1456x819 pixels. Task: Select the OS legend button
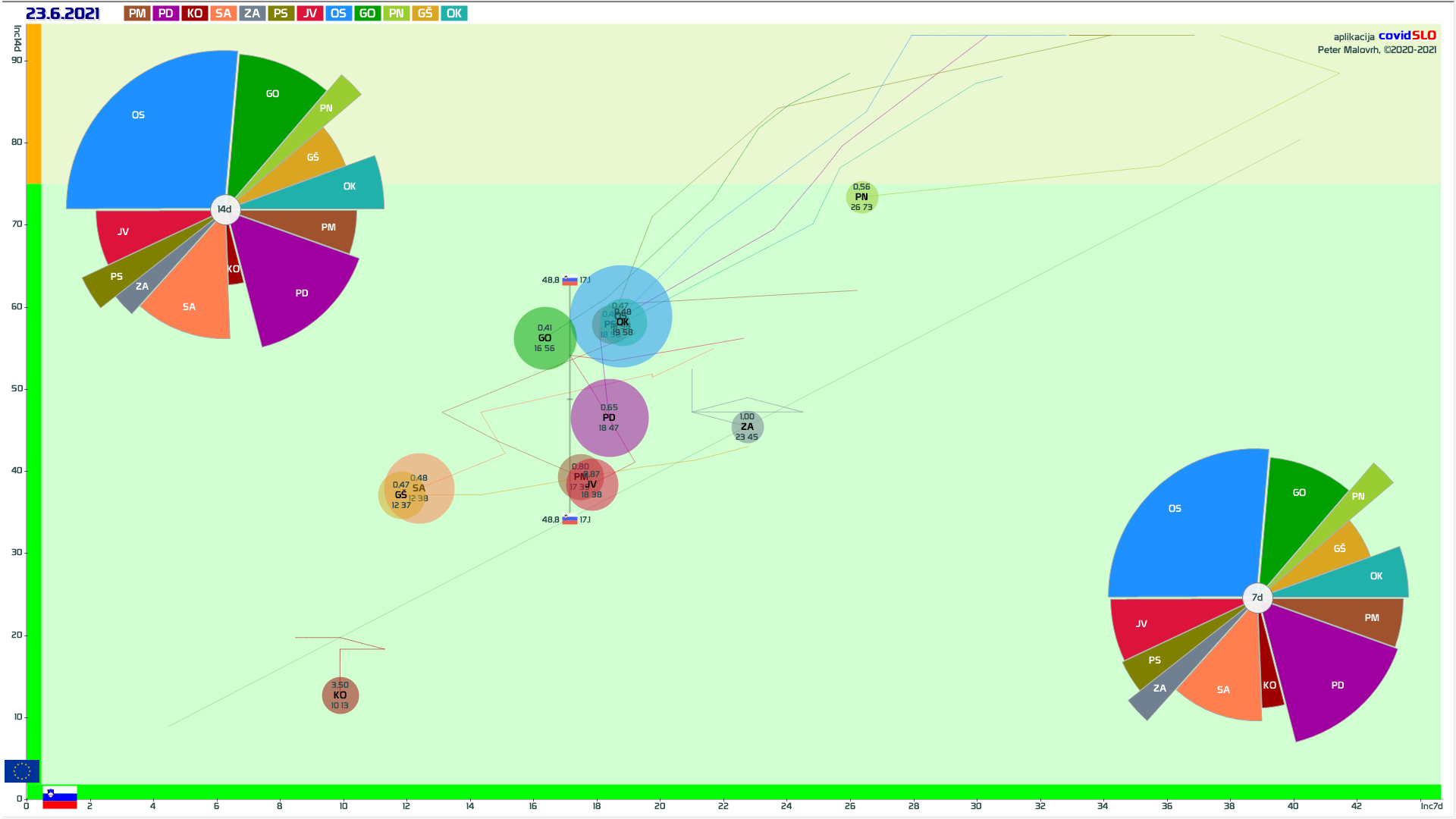click(338, 13)
